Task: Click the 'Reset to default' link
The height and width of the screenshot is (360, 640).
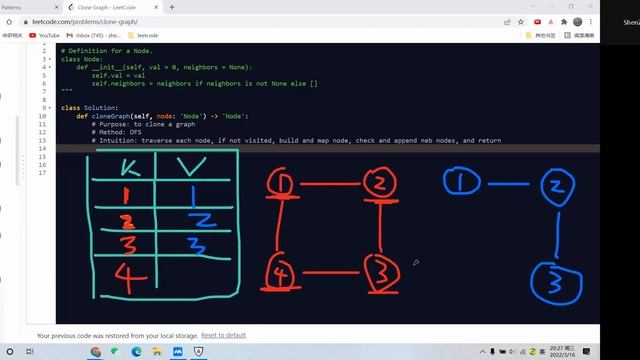Action: pos(223,336)
